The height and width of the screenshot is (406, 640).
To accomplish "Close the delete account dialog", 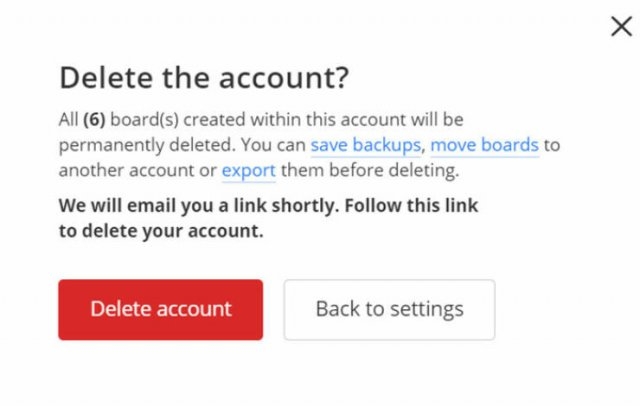I will tap(621, 27).
